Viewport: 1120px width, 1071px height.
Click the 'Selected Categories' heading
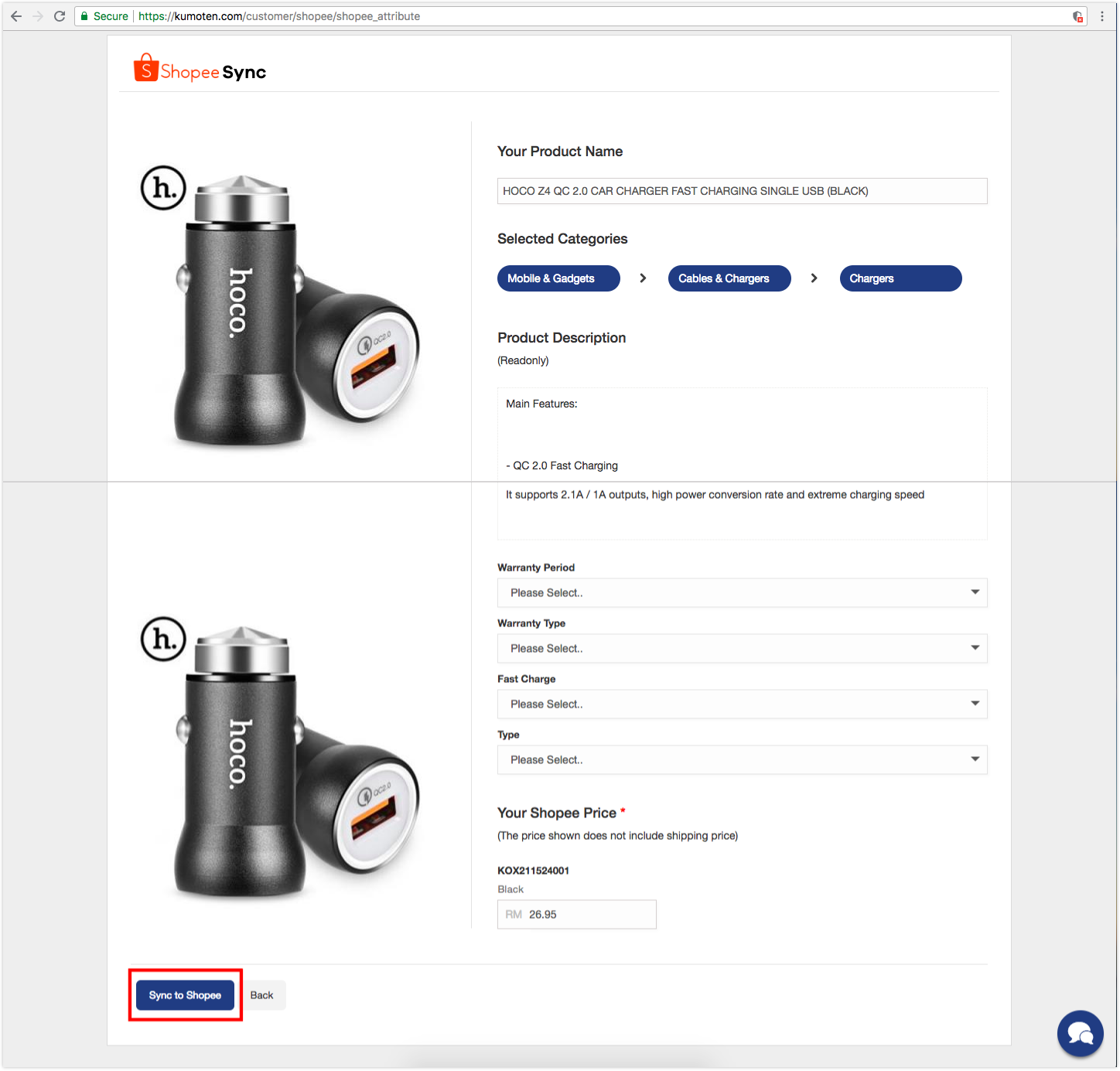562,239
